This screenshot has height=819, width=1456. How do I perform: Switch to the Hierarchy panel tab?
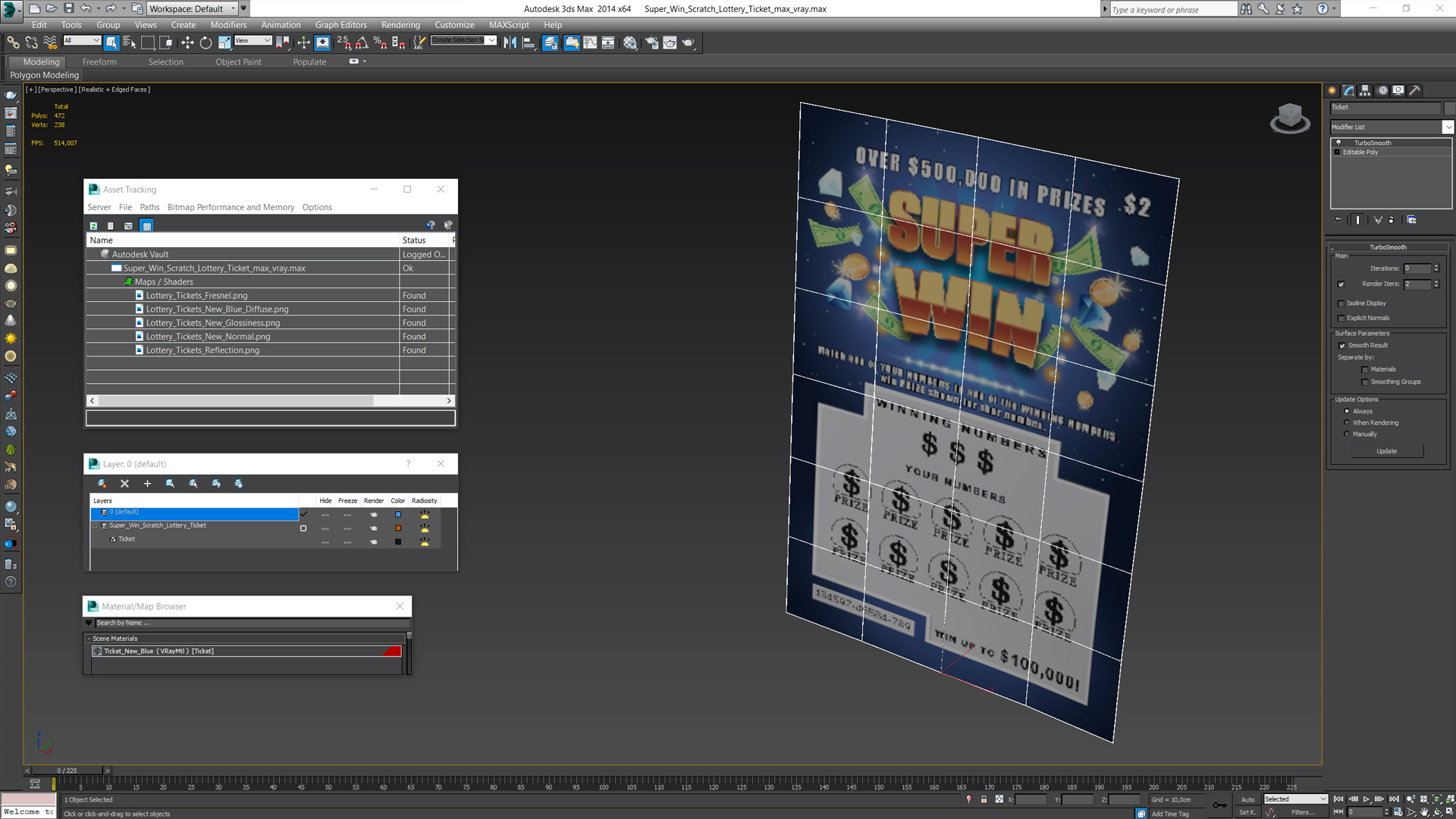1365,90
